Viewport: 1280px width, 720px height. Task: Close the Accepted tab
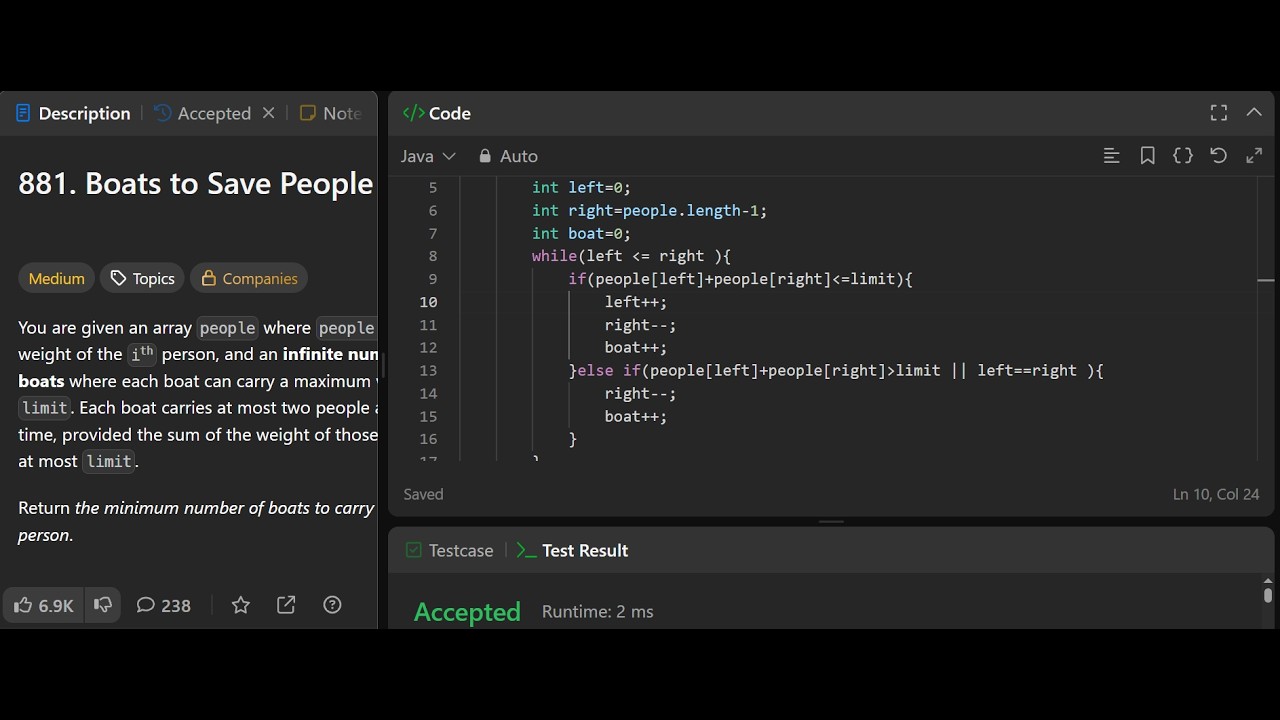click(x=268, y=113)
